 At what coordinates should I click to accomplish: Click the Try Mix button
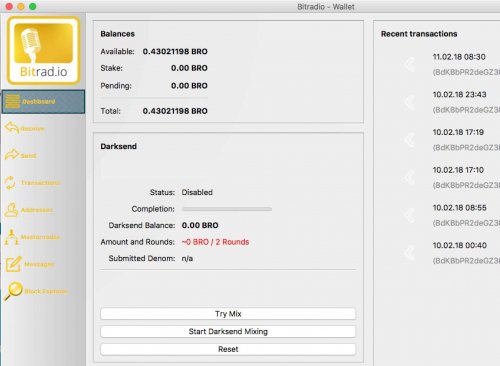click(x=228, y=314)
